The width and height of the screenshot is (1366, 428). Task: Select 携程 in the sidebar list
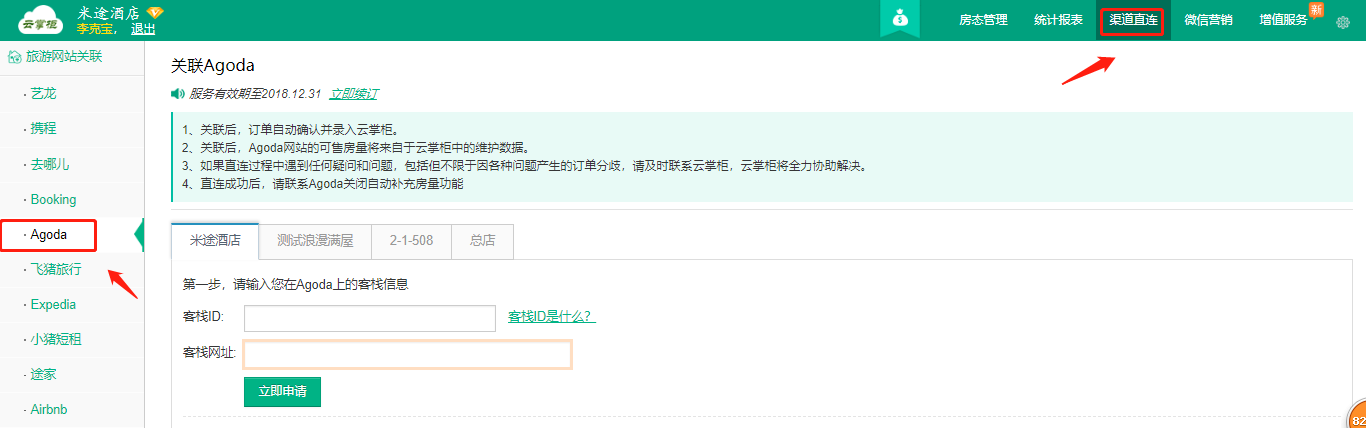click(44, 129)
